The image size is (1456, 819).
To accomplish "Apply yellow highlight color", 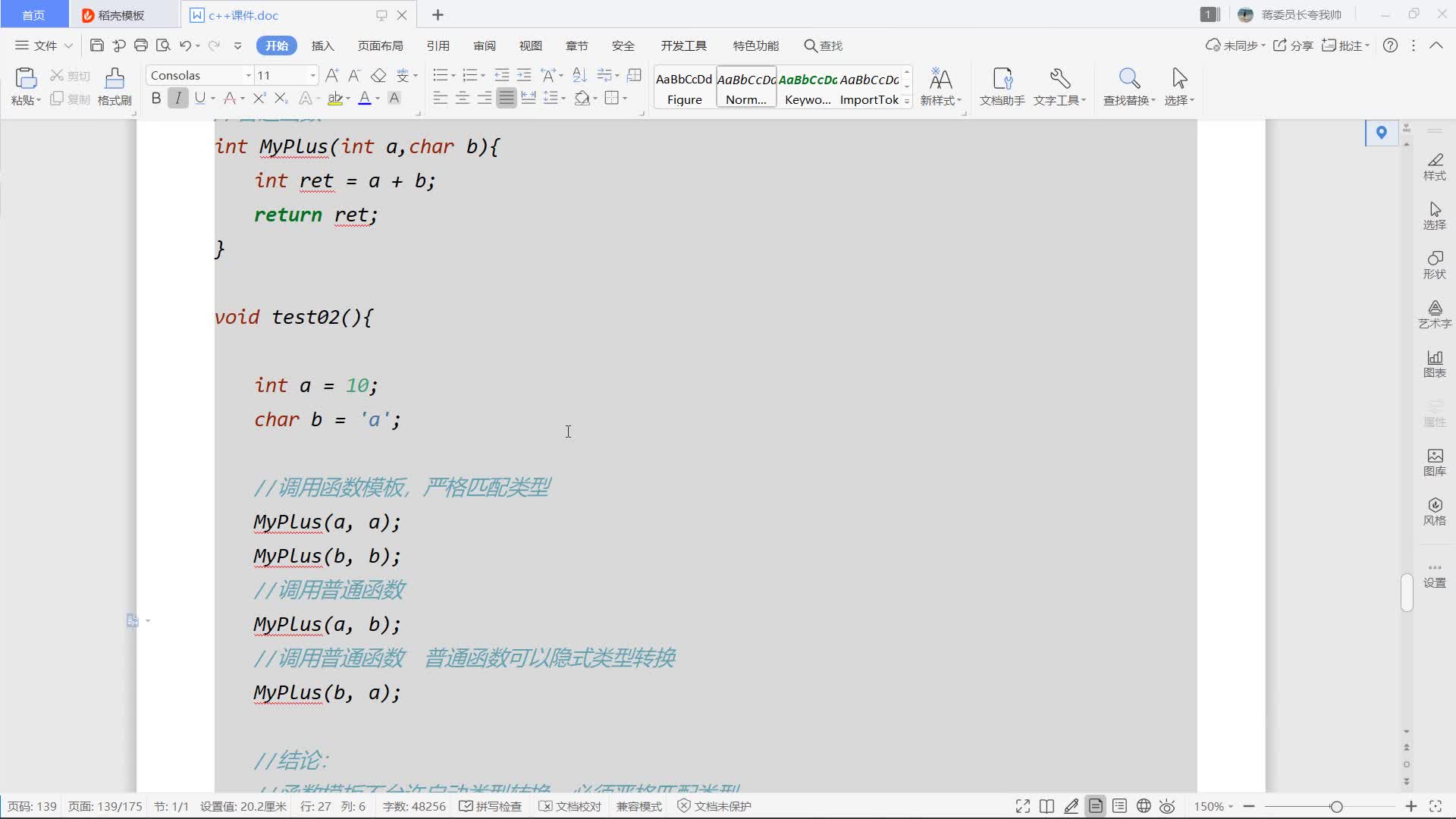I will point(335,98).
